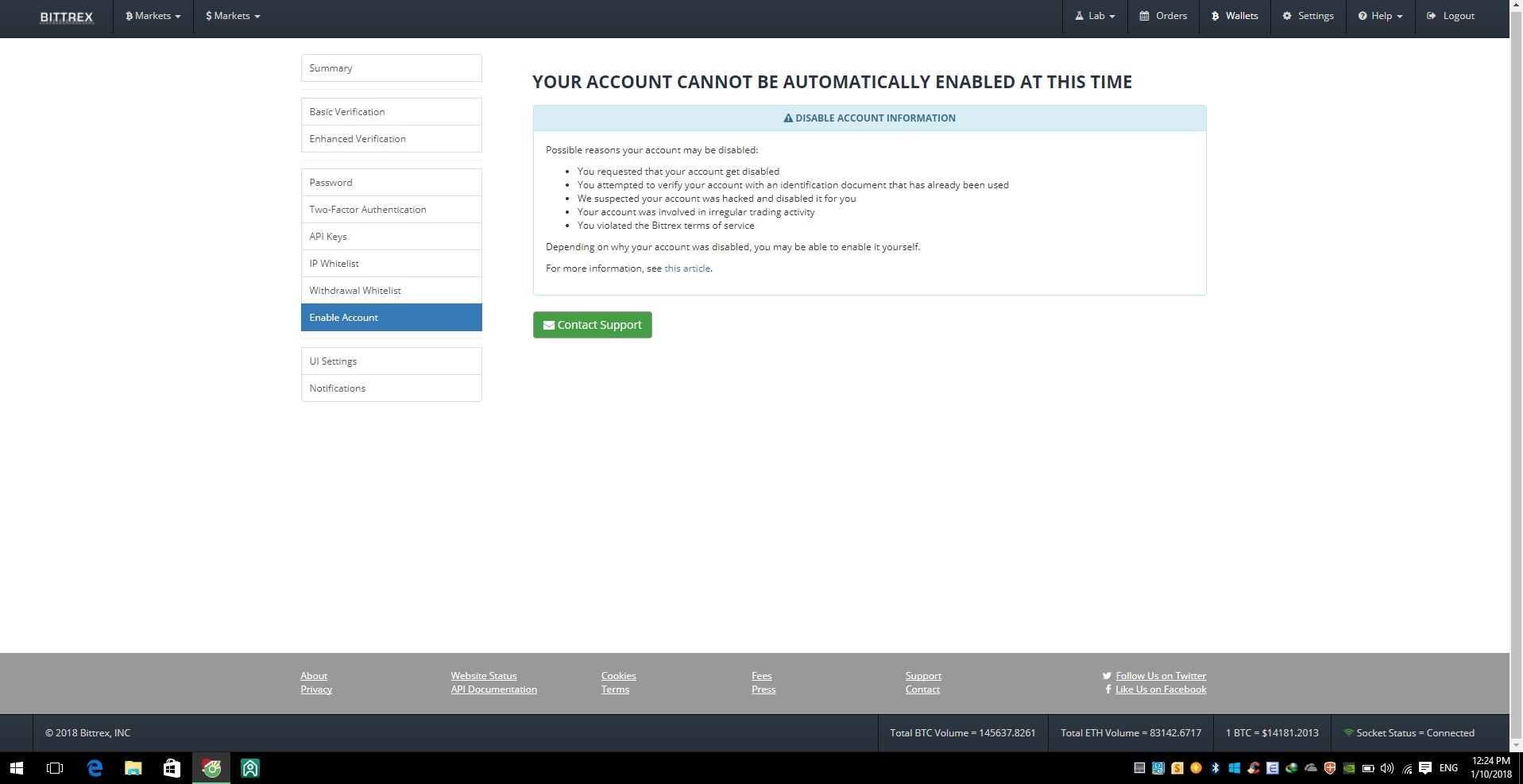This screenshot has width=1523, height=784.
Task: Open the Wi-Fi network tray icon
Action: click(x=1407, y=768)
